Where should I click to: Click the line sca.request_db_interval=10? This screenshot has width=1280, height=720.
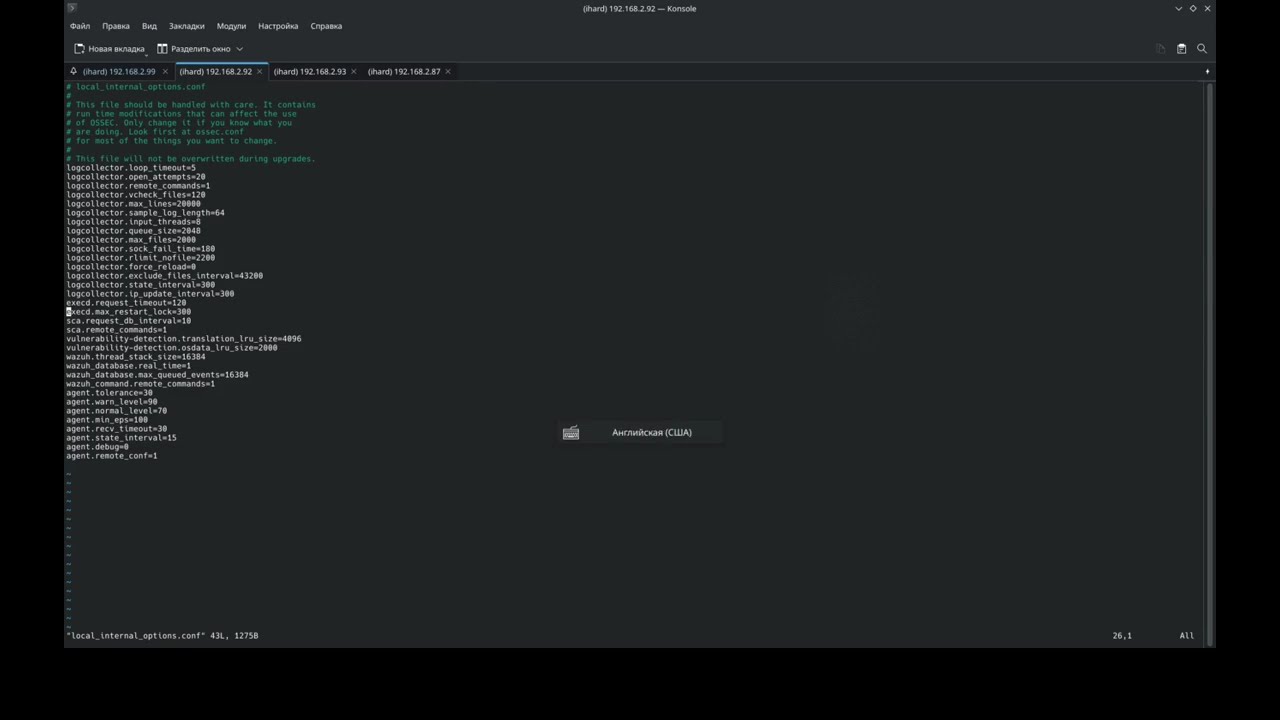point(129,321)
